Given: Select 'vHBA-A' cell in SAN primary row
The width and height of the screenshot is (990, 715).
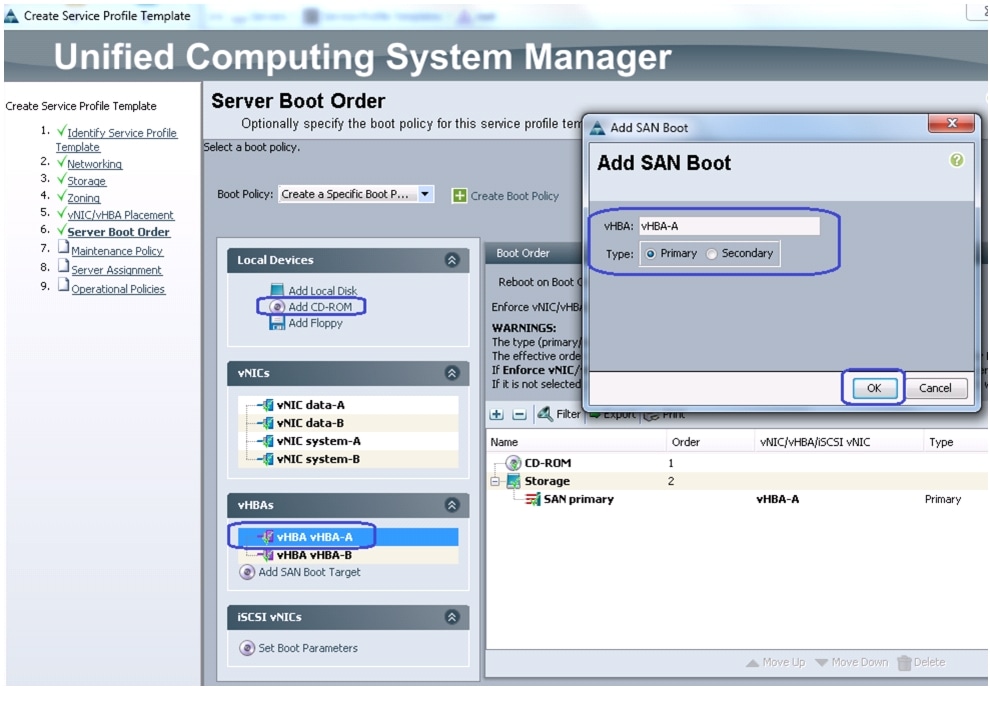Looking at the screenshot, I should click(777, 500).
